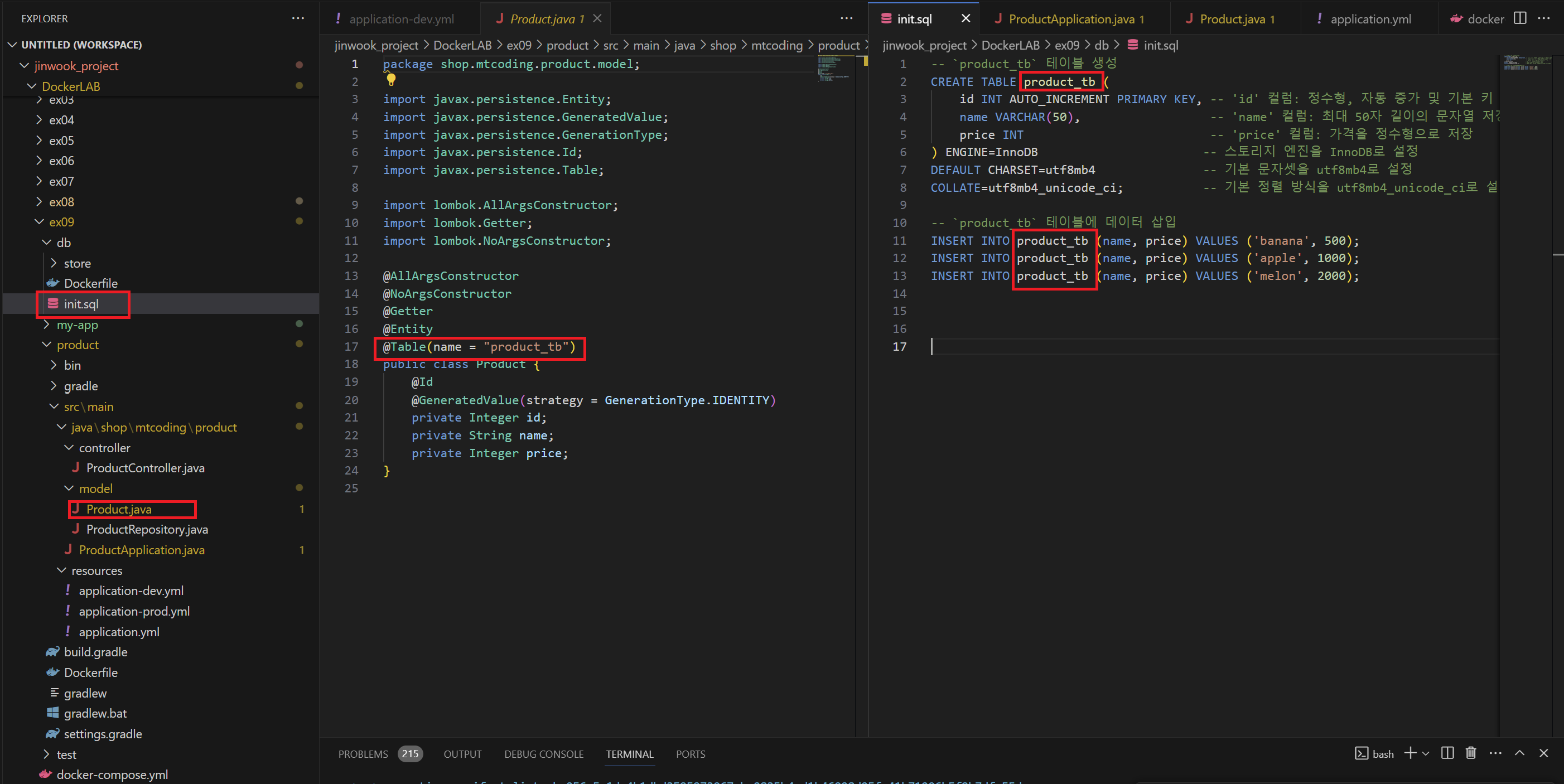This screenshot has width=1564, height=784.
Task: Split the right editor group
Action: coord(1520,18)
